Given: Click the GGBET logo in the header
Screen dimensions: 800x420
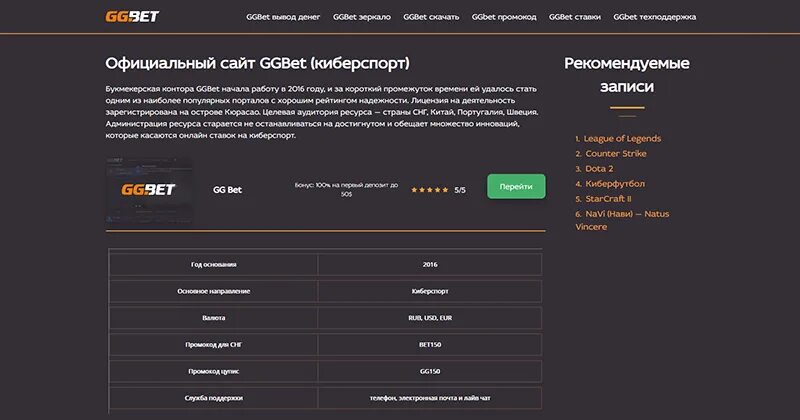Looking at the screenshot, I should point(132,17).
